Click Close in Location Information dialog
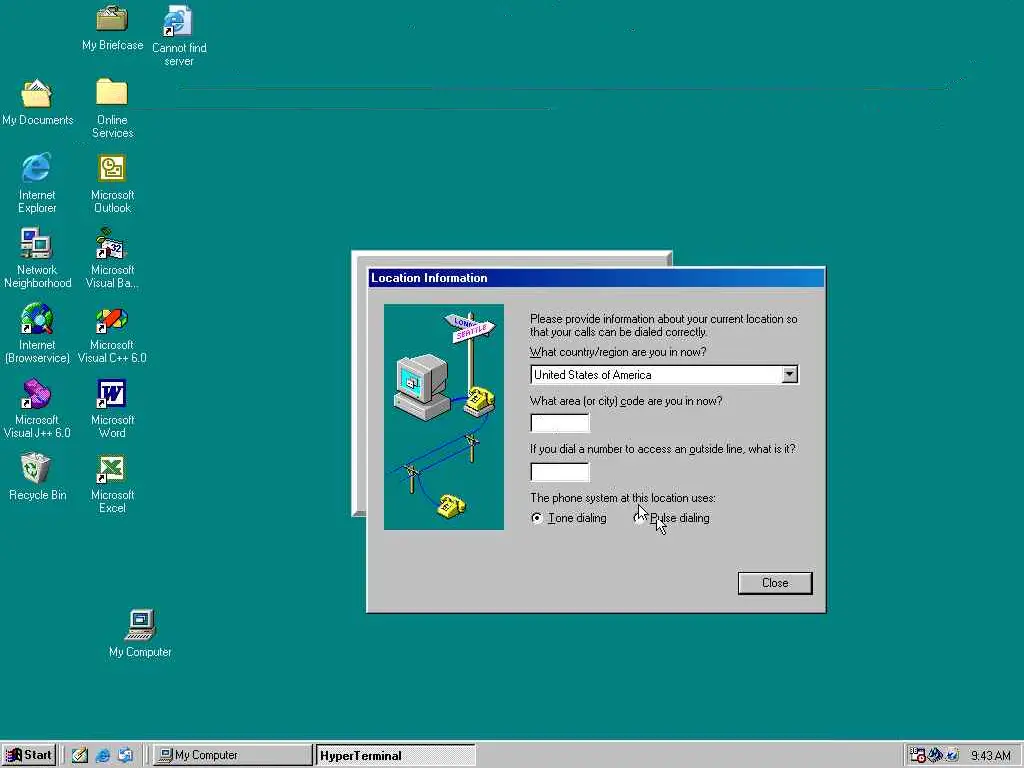The height and width of the screenshot is (768, 1024). tap(775, 583)
